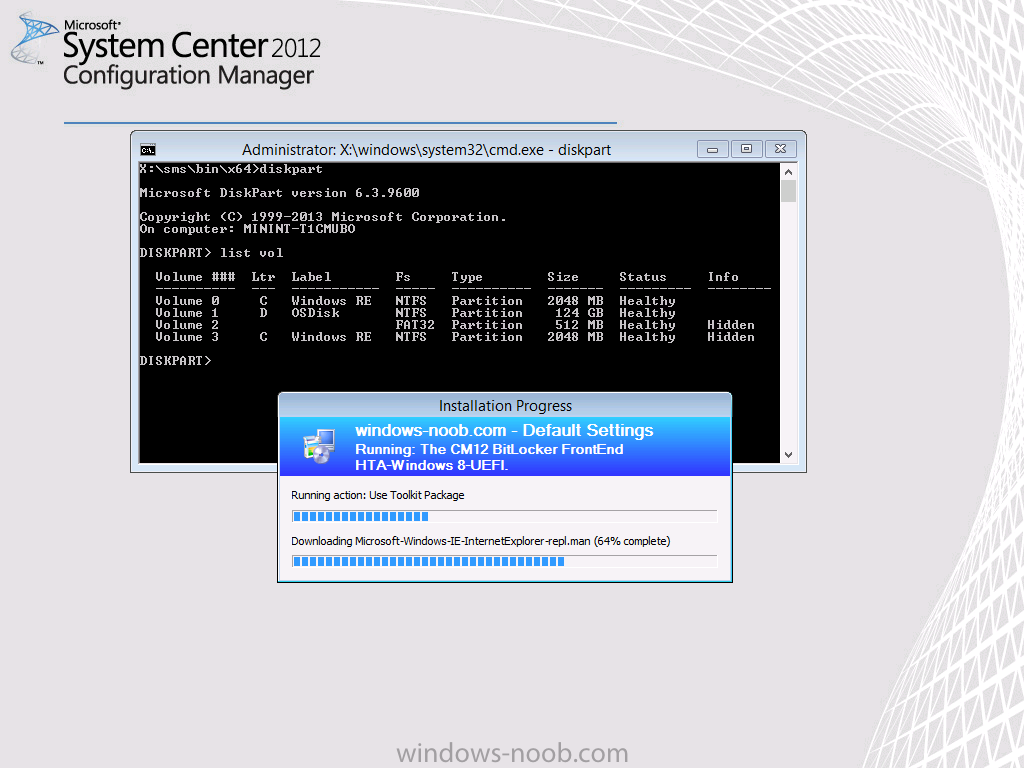
Task: Click the download progress bar at 64%
Action: (x=504, y=562)
